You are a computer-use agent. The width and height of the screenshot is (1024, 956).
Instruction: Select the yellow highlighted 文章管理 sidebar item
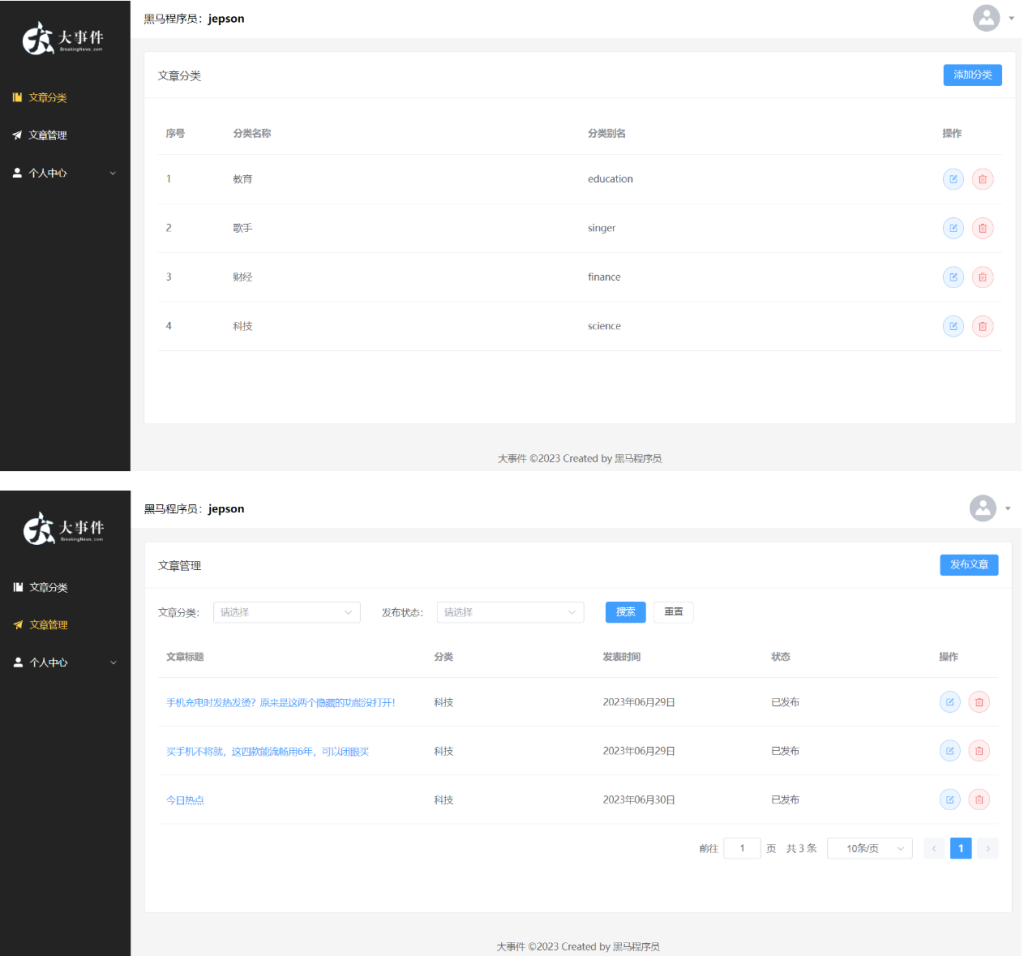48,625
